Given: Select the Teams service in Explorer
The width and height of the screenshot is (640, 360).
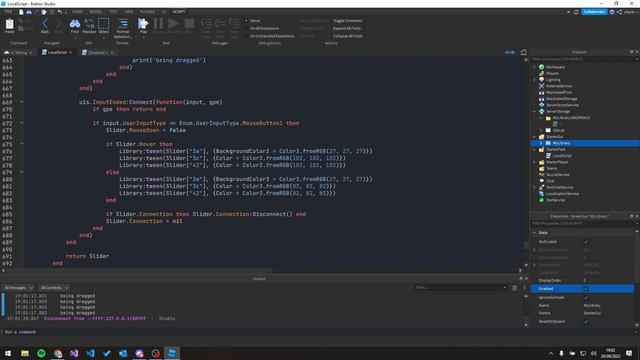Looking at the screenshot, I should pos(551,169).
